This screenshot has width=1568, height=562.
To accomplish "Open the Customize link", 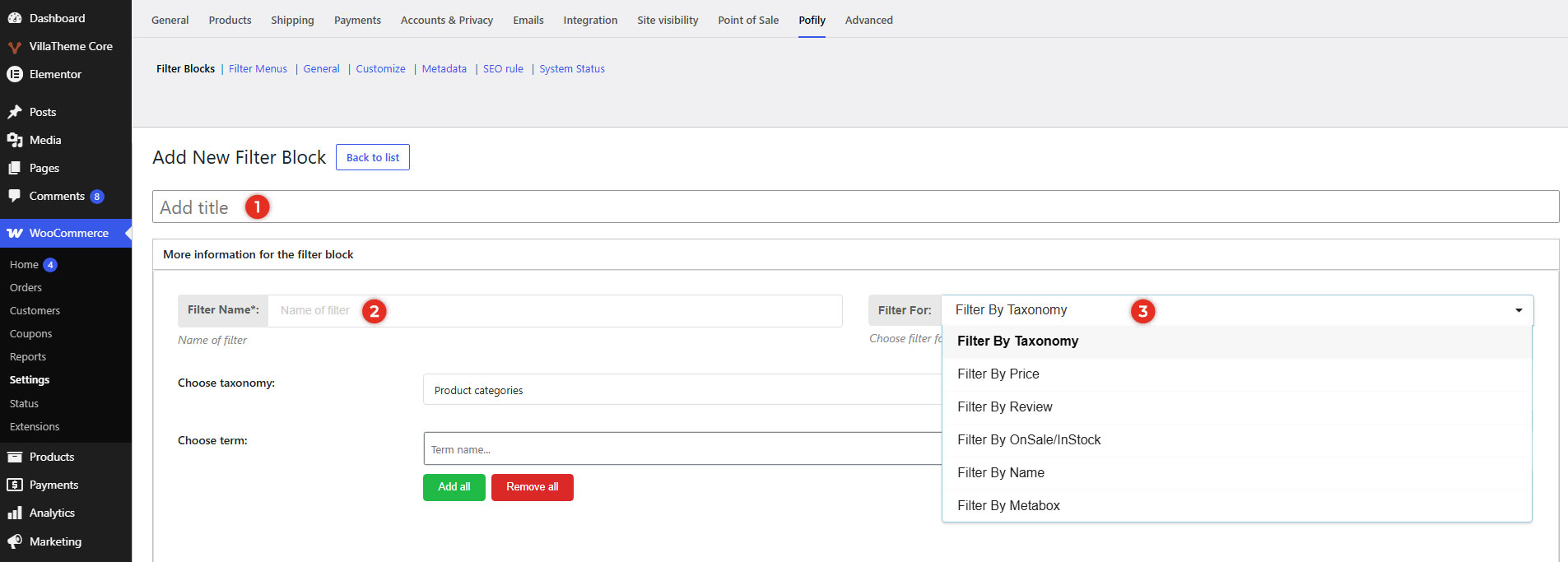I will (380, 68).
